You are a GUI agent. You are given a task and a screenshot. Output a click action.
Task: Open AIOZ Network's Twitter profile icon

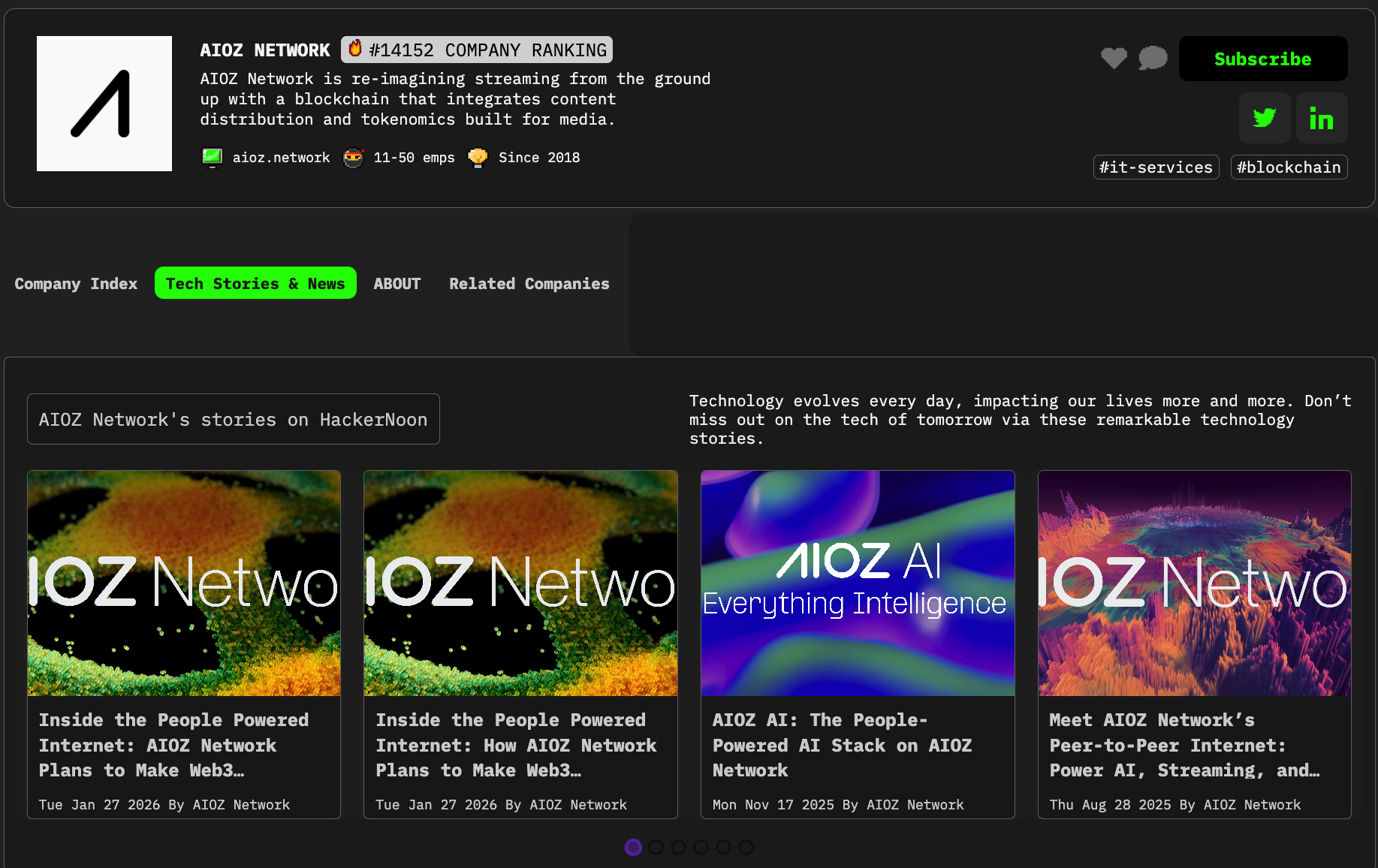tap(1265, 118)
